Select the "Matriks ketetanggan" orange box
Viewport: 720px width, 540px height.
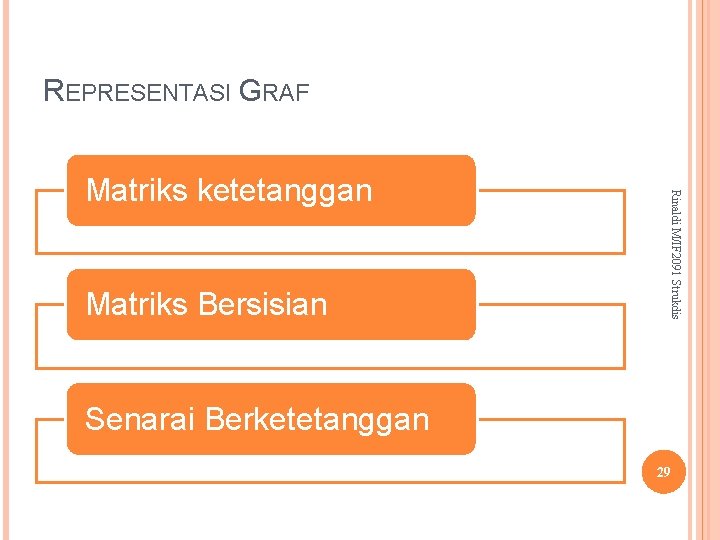tap(270, 190)
